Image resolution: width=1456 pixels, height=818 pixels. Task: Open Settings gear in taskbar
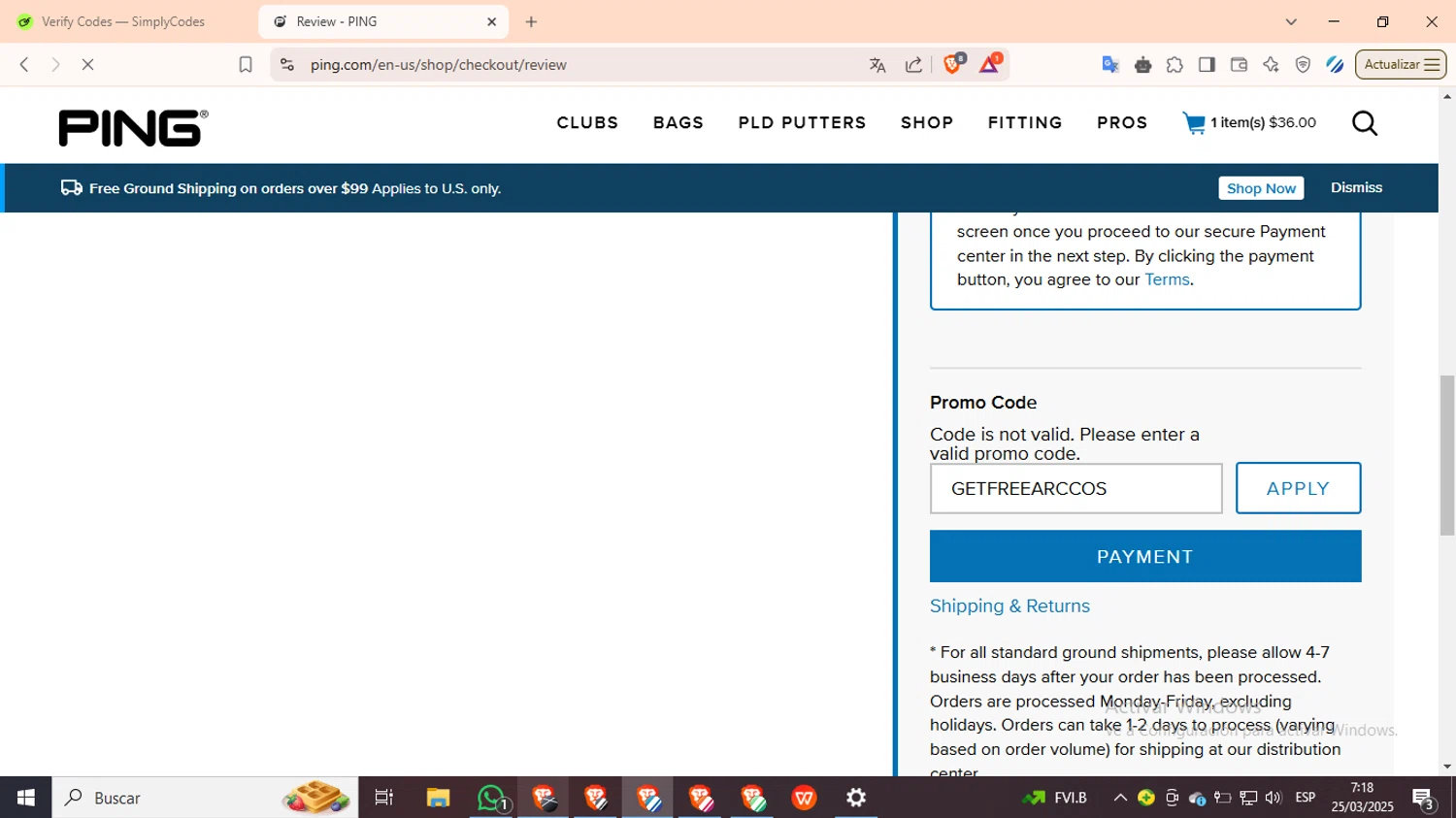click(x=856, y=798)
